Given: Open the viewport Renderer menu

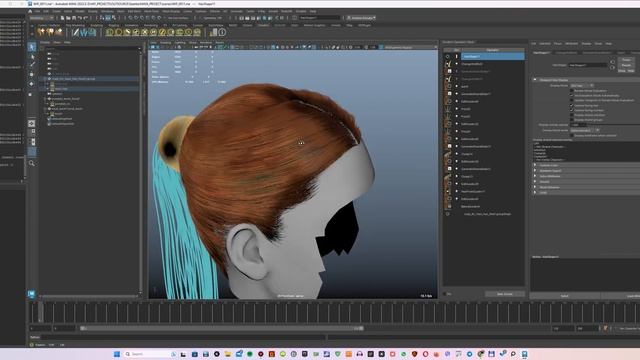Looking at the screenshot, I should (206, 42).
